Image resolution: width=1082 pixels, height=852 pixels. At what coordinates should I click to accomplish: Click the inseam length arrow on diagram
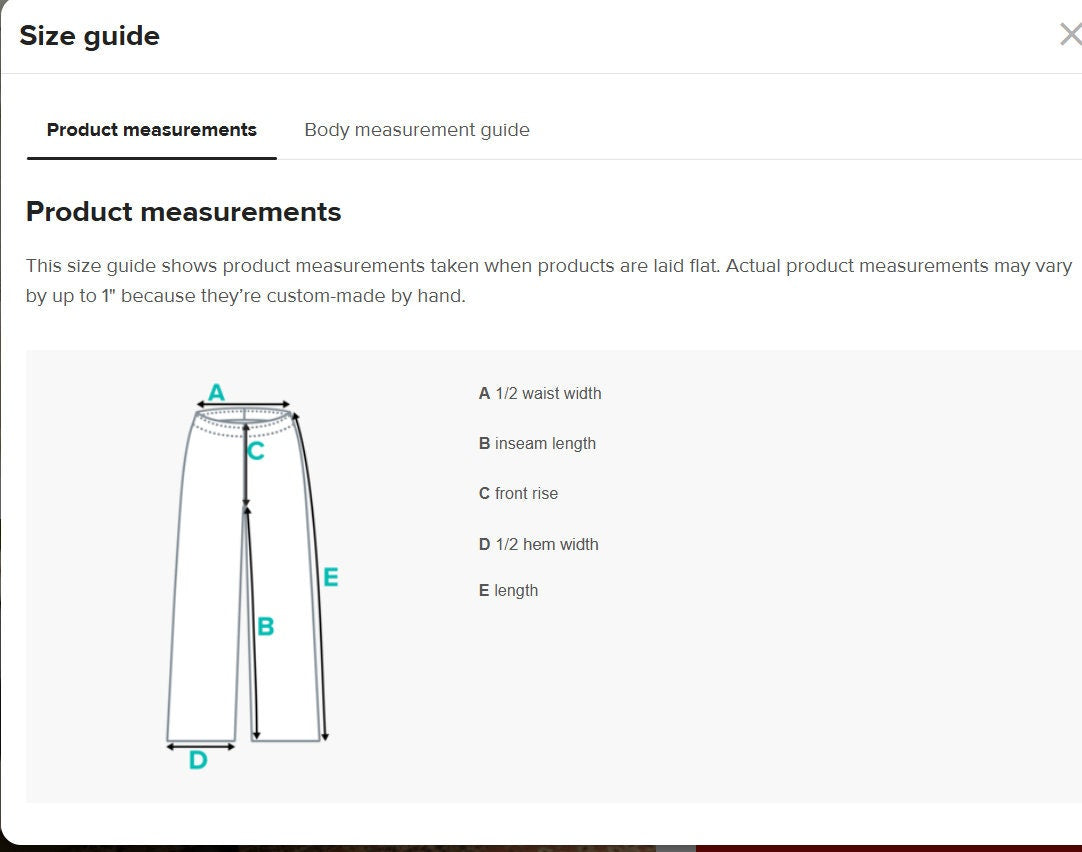click(253, 622)
